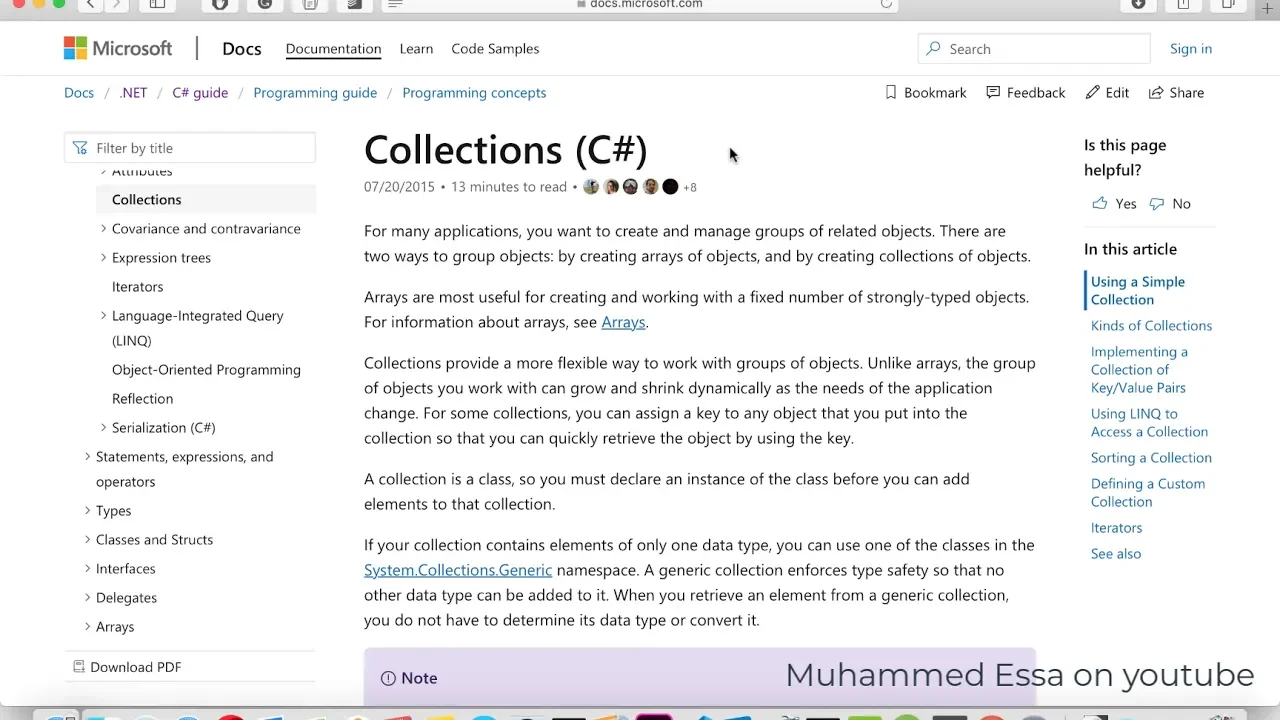The image size is (1280, 720).
Task: Expand the Types section
Action: (87, 511)
